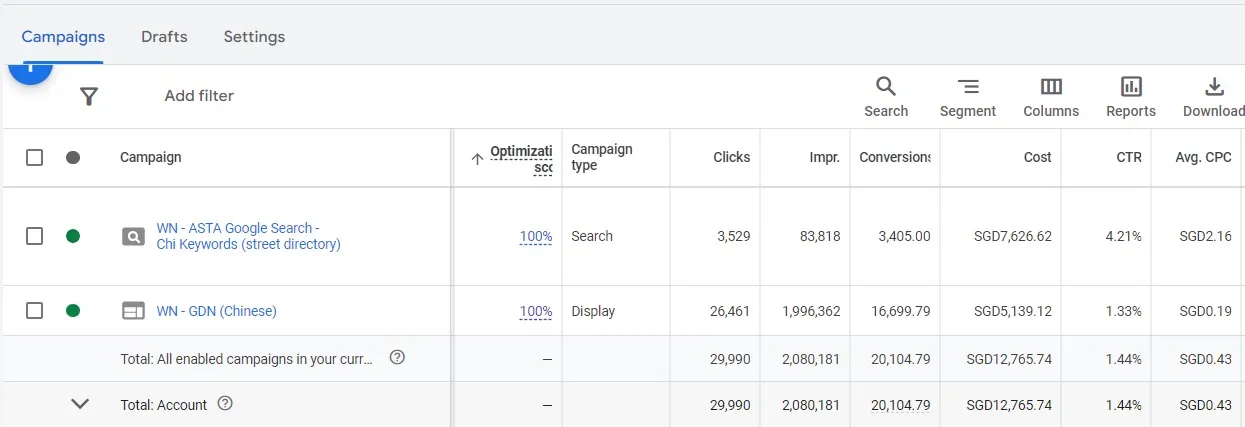Viewport: 1245px width, 427px height.
Task: Open status dropdown for WN - GDN campaign
Action: (73, 311)
